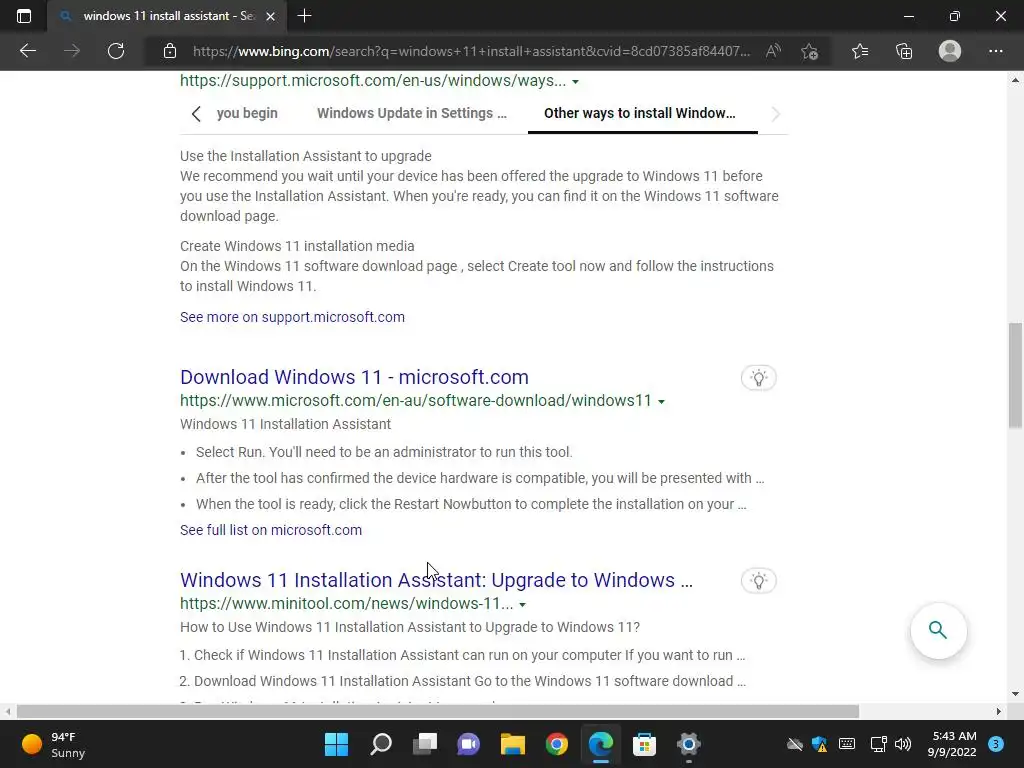1024x768 pixels.
Task: Click the vertical scrollbar thumb
Action: click(1015, 375)
